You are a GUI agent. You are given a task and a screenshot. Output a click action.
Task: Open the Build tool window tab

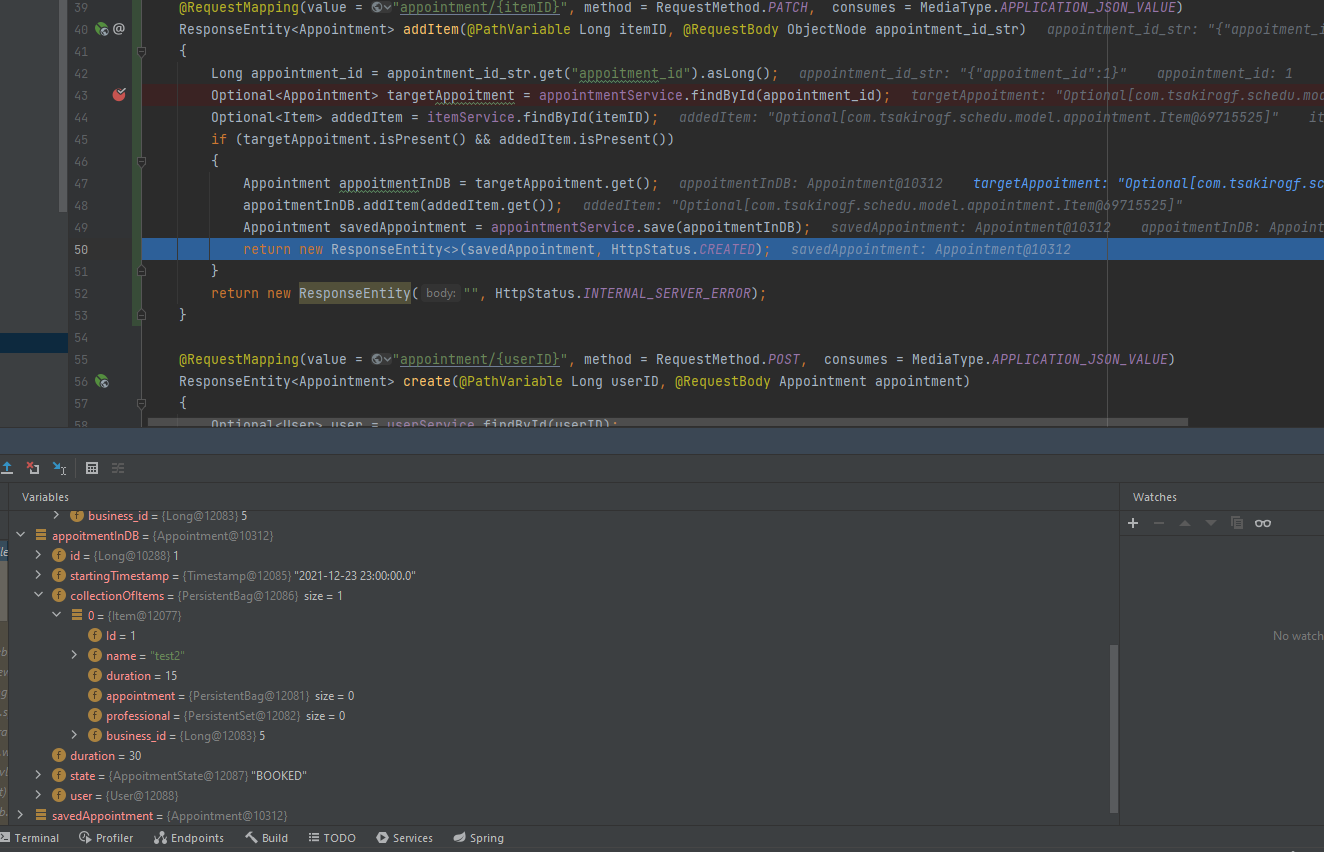[266, 838]
